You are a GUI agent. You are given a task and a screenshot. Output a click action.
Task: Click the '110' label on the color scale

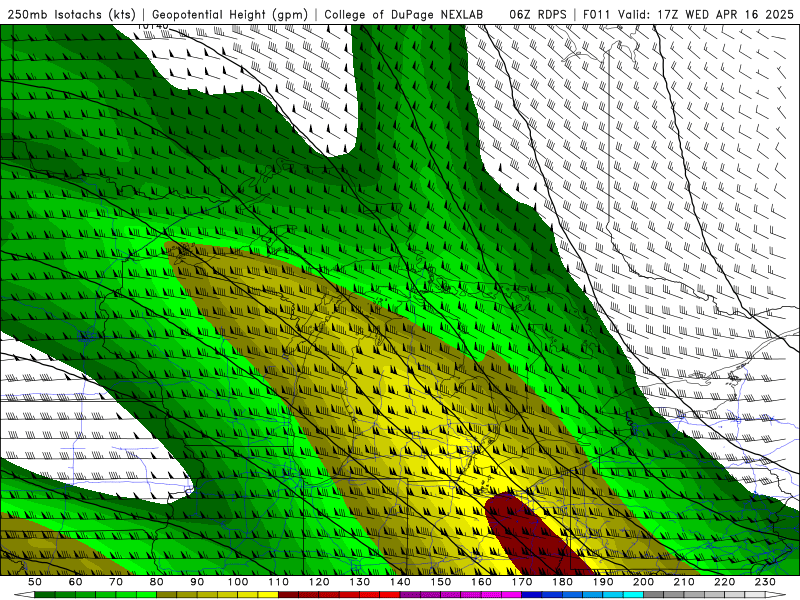tap(279, 582)
